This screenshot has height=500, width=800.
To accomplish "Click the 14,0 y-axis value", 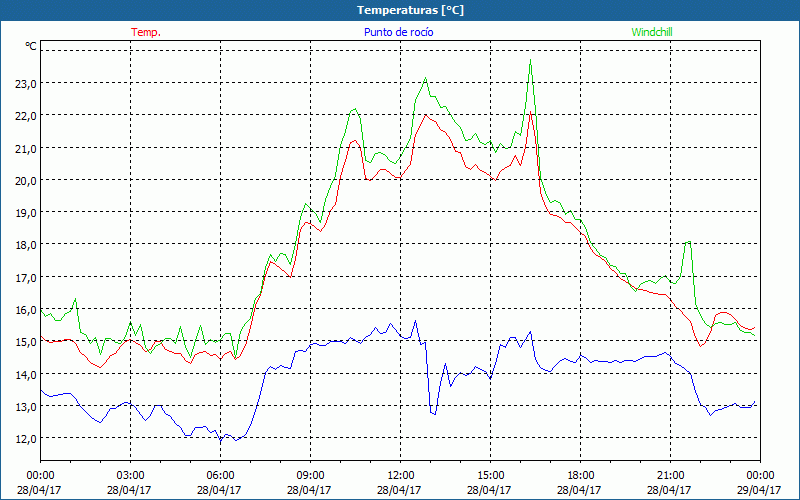I will point(25,375).
